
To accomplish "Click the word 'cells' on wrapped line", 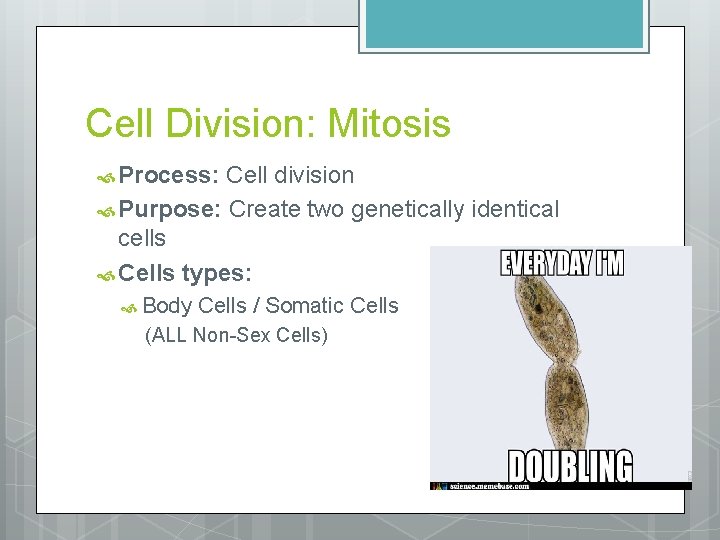I will click(142, 239).
